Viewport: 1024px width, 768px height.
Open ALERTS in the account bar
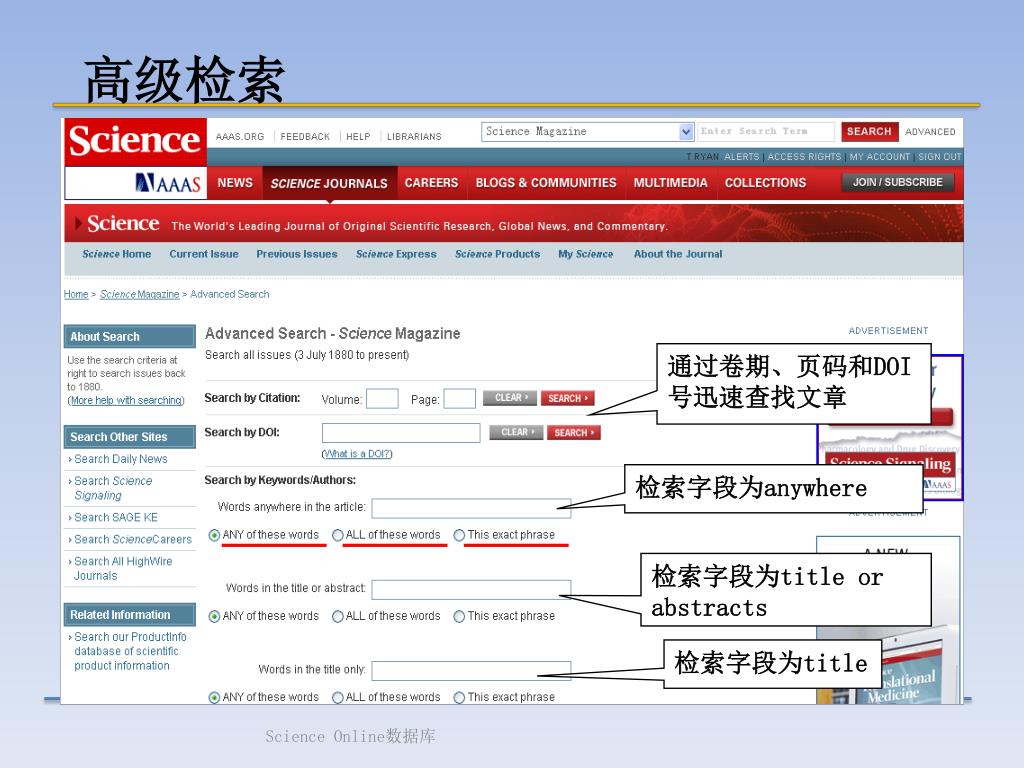(742, 157)
